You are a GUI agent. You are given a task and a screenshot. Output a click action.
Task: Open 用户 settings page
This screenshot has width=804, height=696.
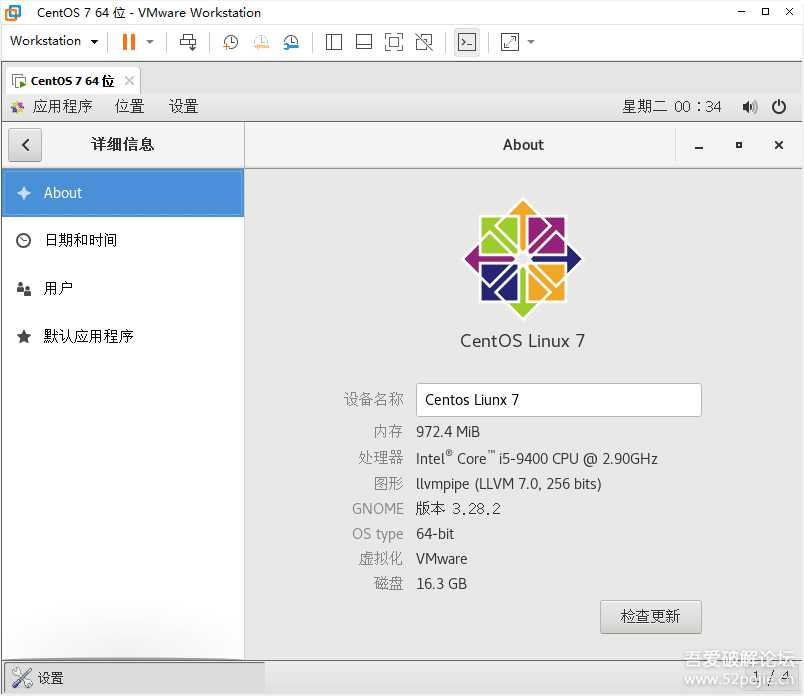click(123, 288)
